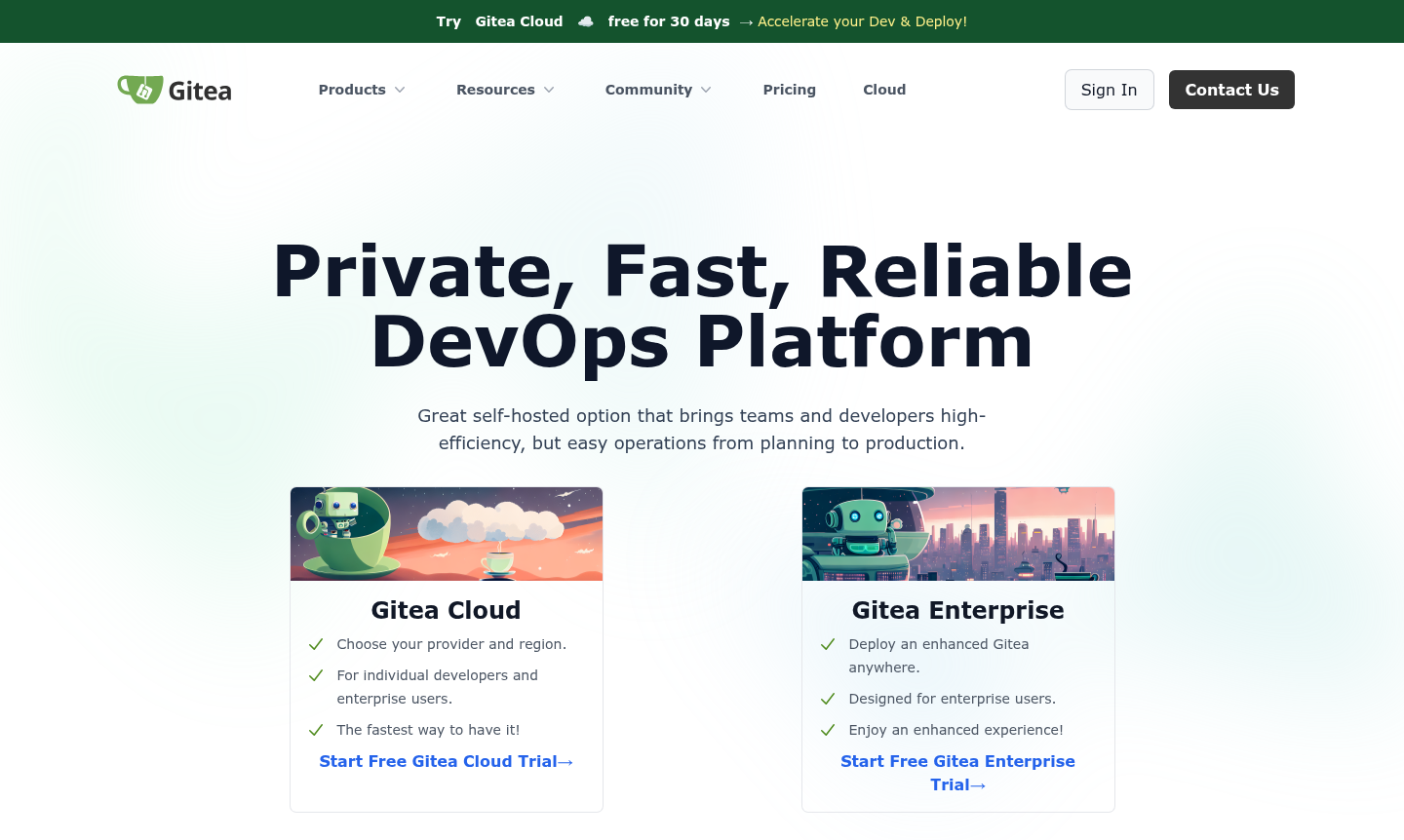Click the checkmark beside "Designed for enterprise users"

click(x=828, y=699)
